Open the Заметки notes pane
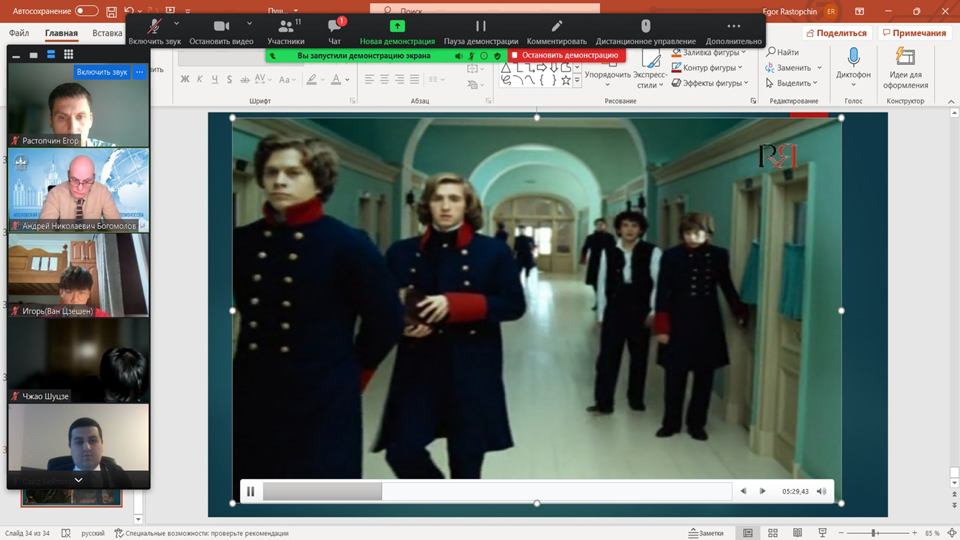The width and height of the screenshot is (960, 540). tap(706, 533)
